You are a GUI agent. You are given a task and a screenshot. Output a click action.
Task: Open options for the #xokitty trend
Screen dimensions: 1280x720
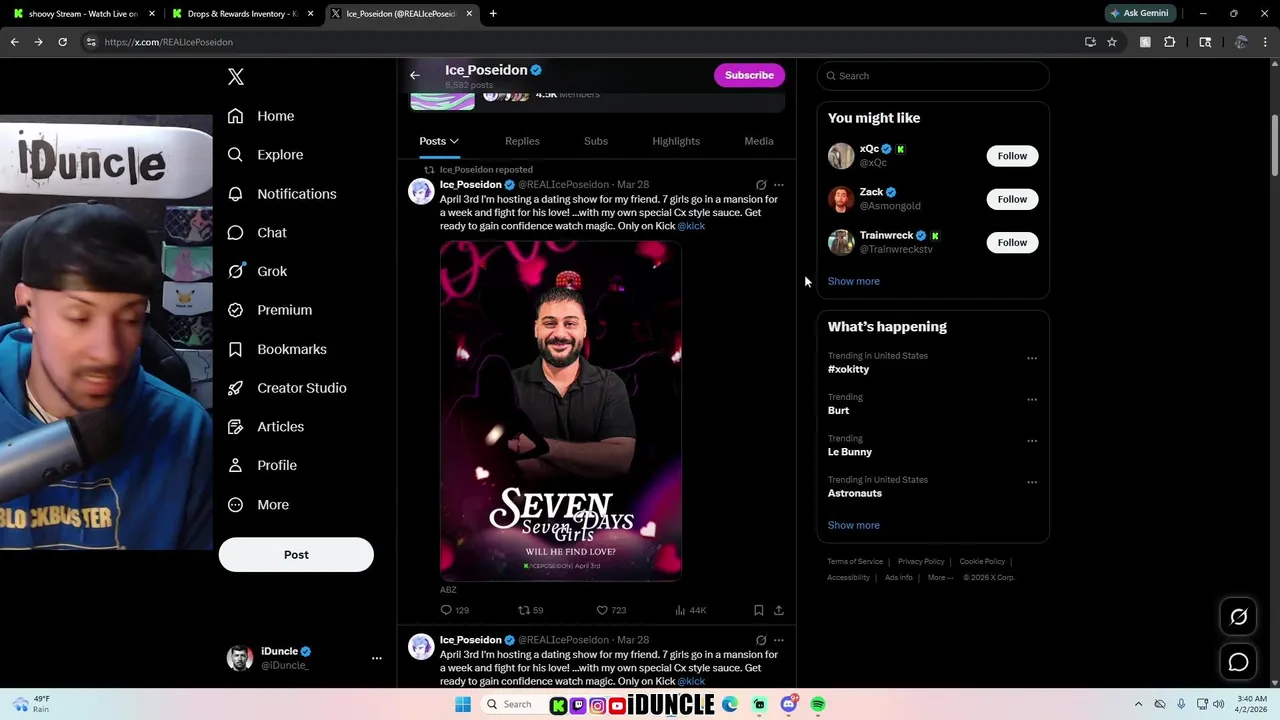tap(1032, 358)
